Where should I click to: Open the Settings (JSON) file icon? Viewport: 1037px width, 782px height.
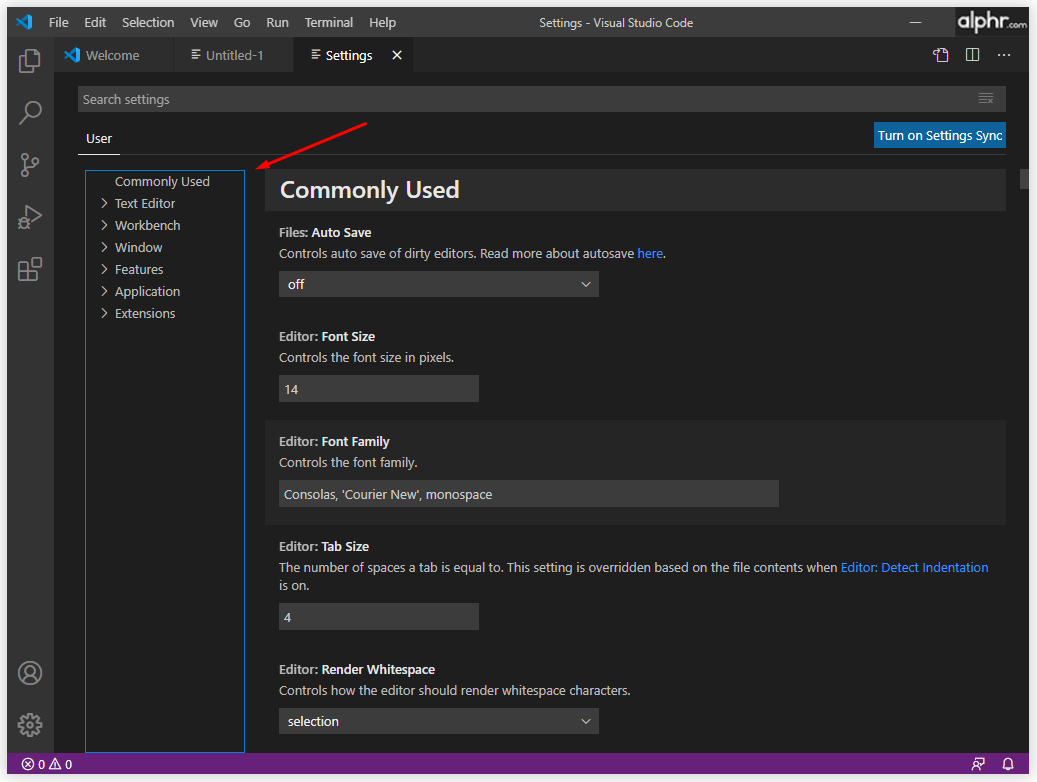940,55
